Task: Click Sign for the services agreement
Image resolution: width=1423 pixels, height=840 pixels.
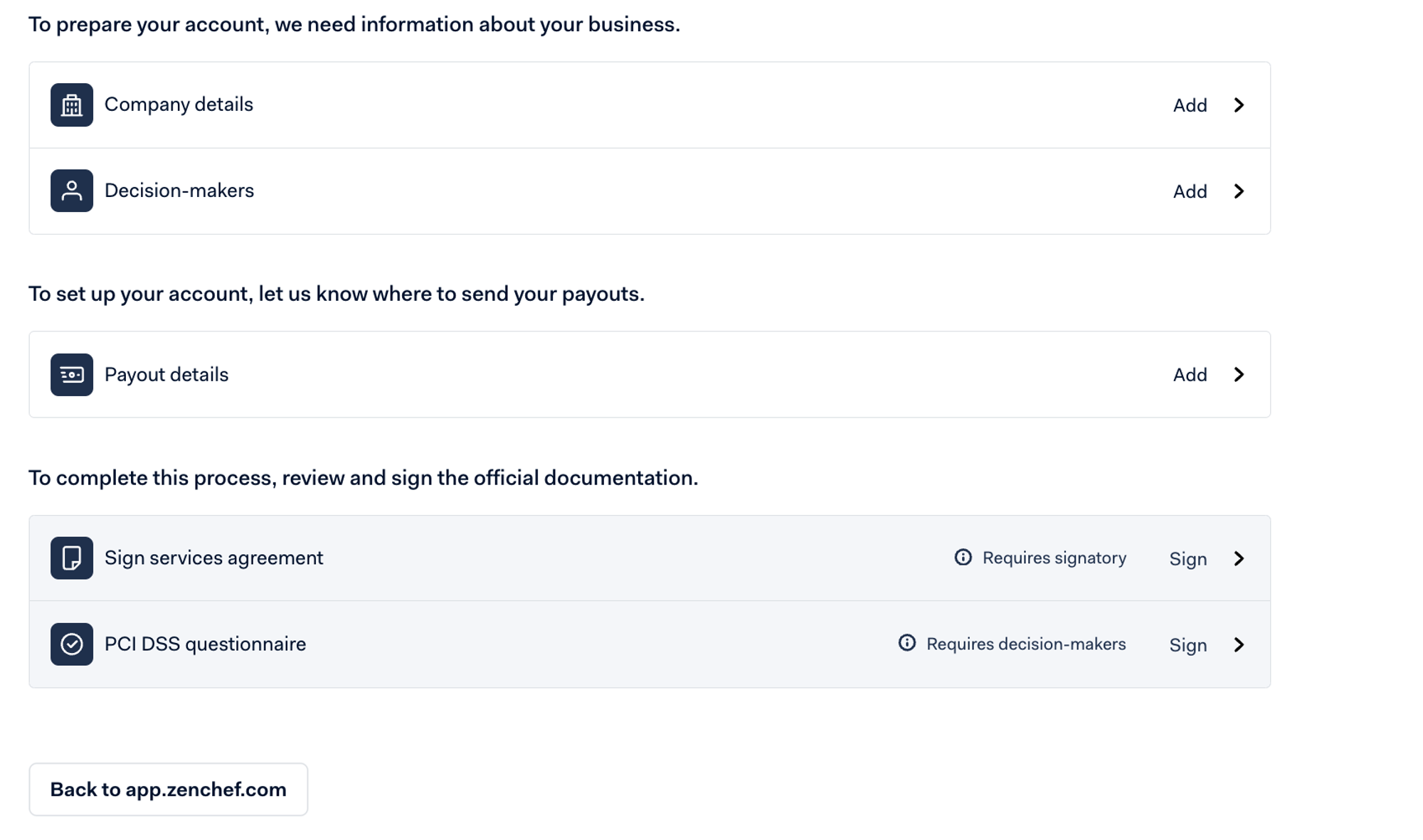Action: 1187,559
